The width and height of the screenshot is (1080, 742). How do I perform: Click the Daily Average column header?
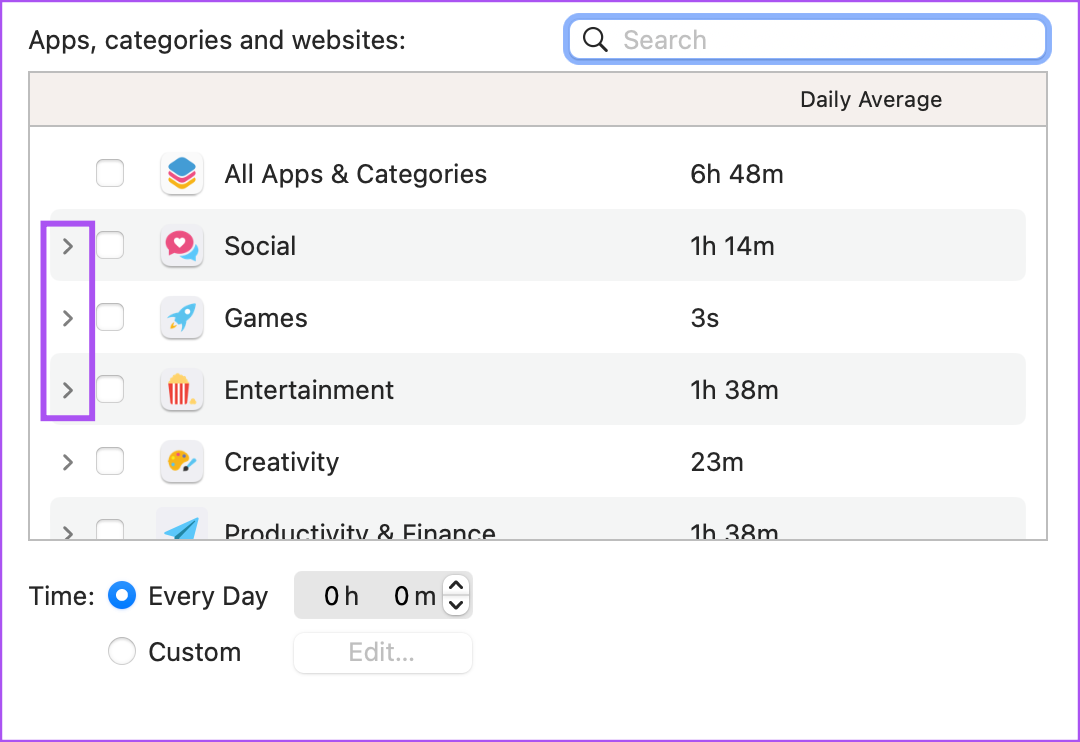tap(870, 99)
